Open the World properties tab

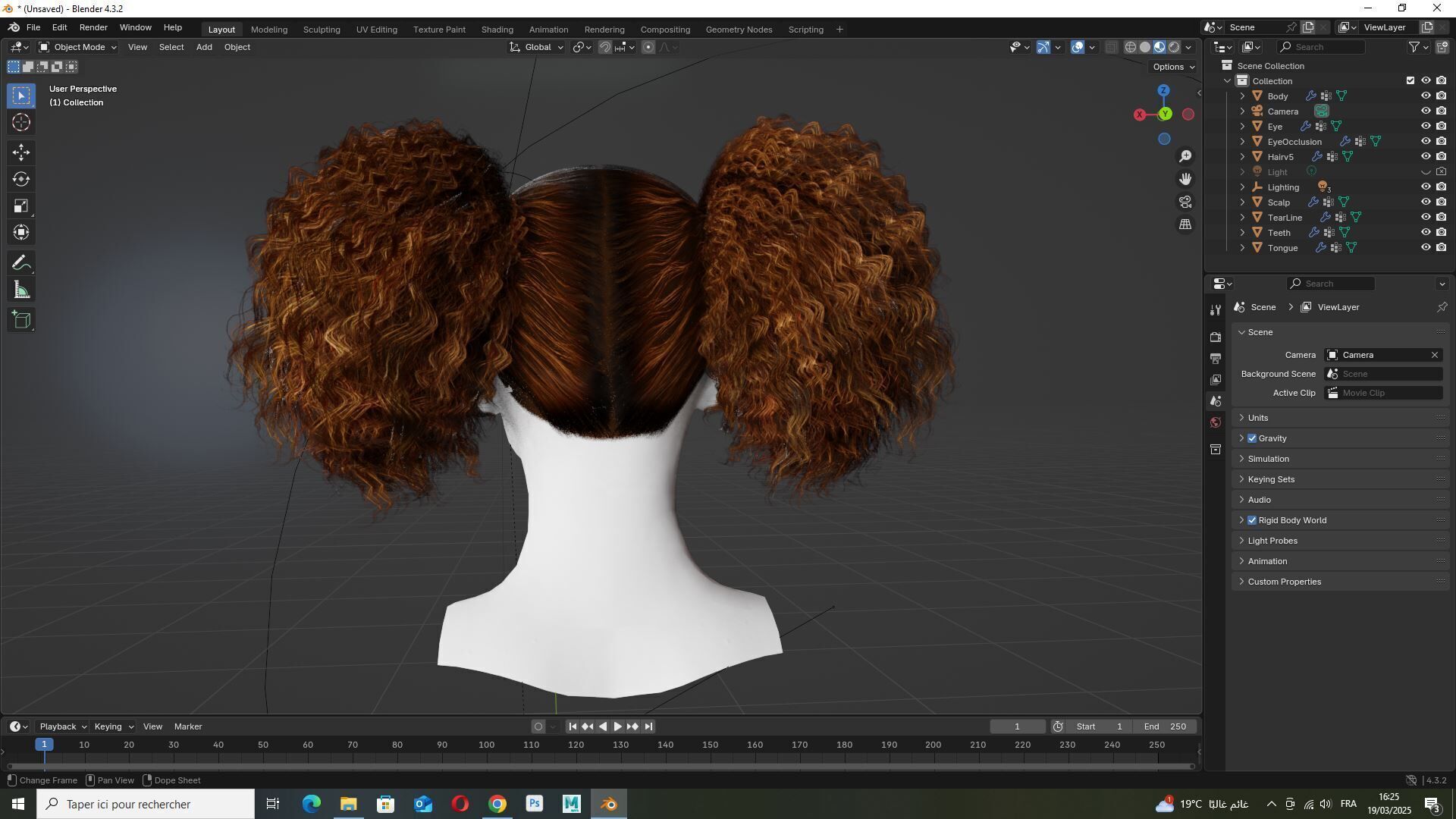coord(1216,422)
